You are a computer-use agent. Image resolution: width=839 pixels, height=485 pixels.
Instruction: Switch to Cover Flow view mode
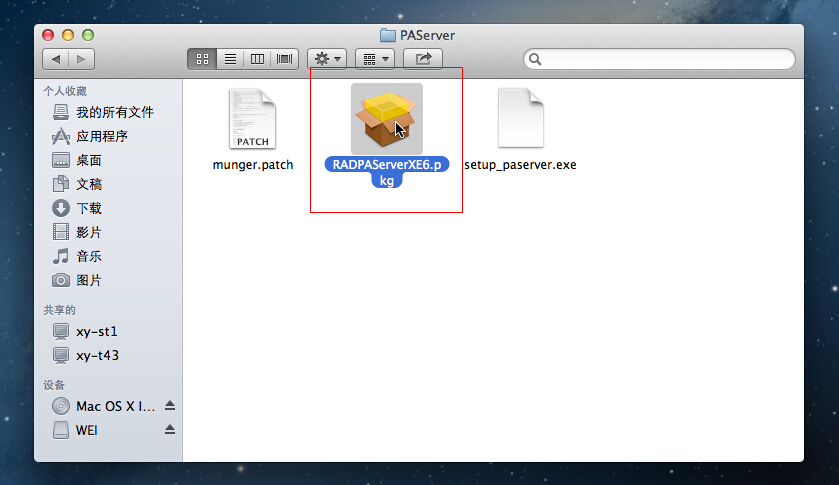click(x=285, y=59)
